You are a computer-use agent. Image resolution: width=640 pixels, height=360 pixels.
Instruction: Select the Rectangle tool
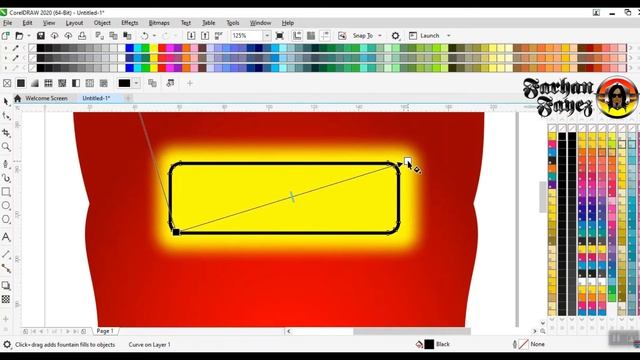click(x=6, y=192)
